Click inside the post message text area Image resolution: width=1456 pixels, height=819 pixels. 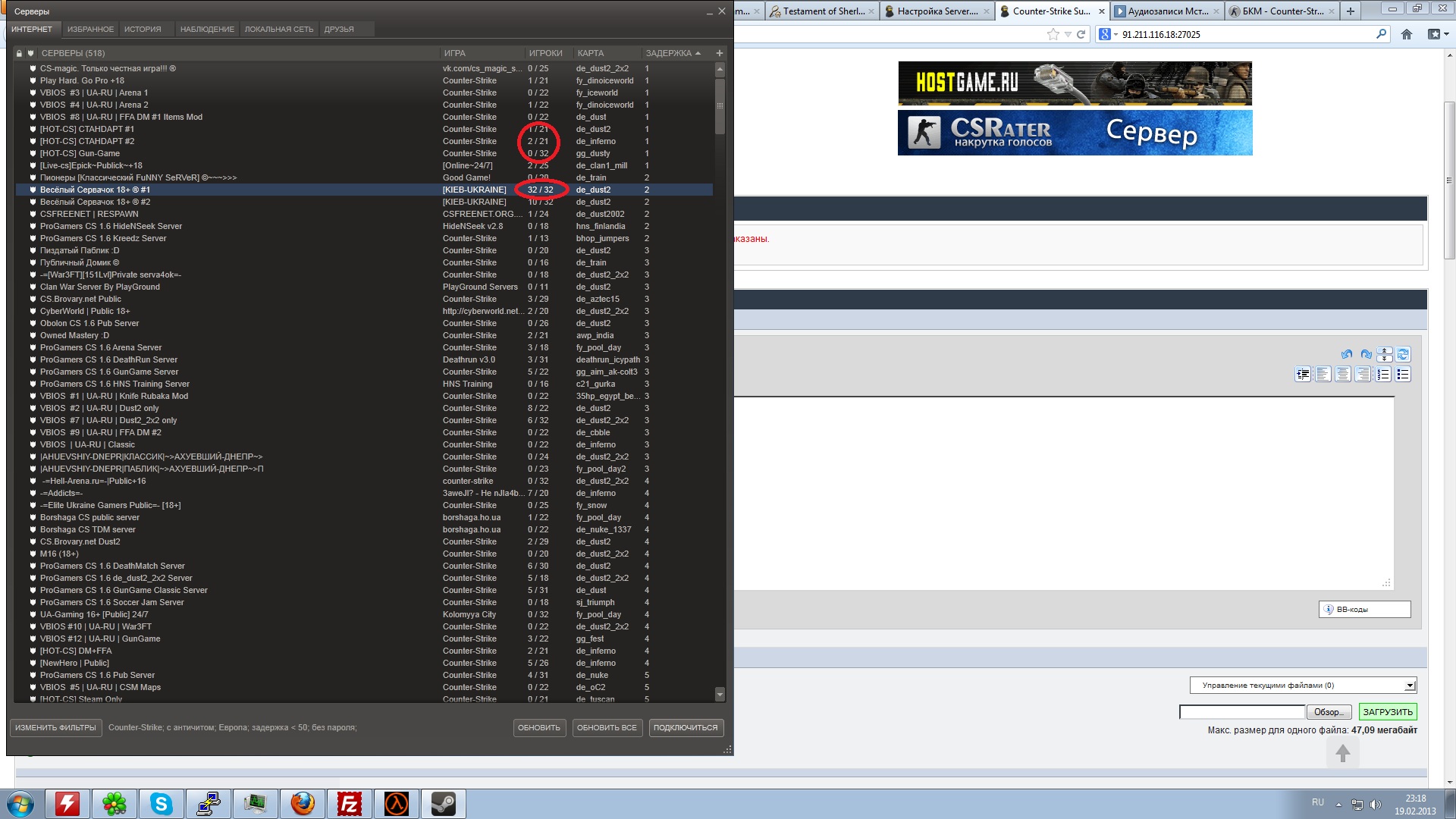coord(1064,493)
